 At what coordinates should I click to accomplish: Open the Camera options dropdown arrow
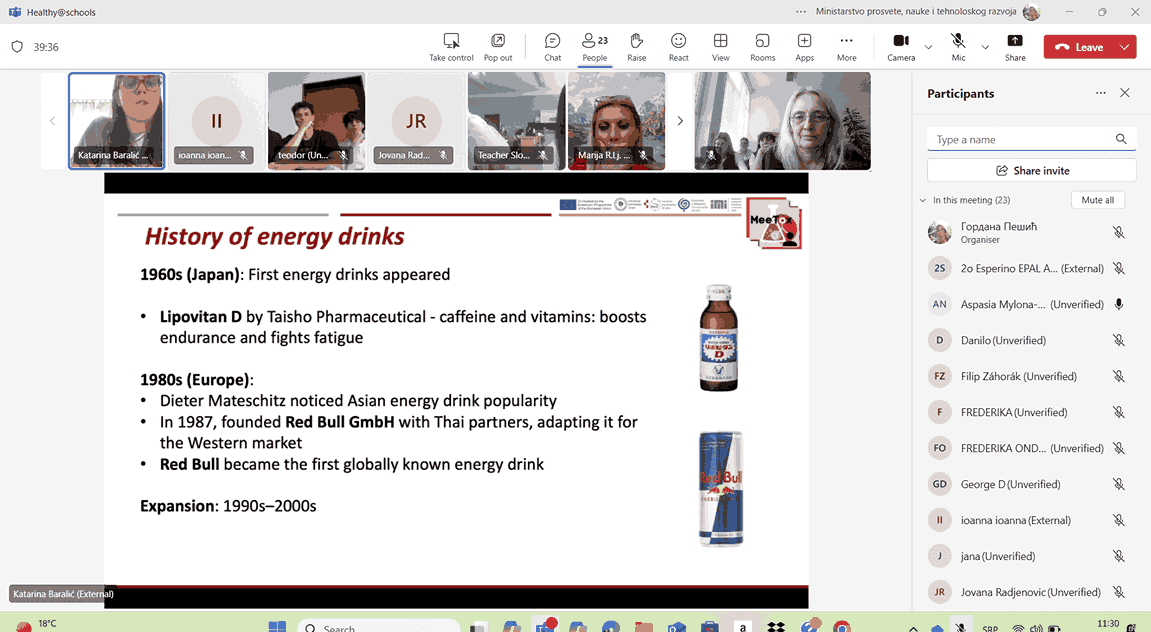click(928, 47)
